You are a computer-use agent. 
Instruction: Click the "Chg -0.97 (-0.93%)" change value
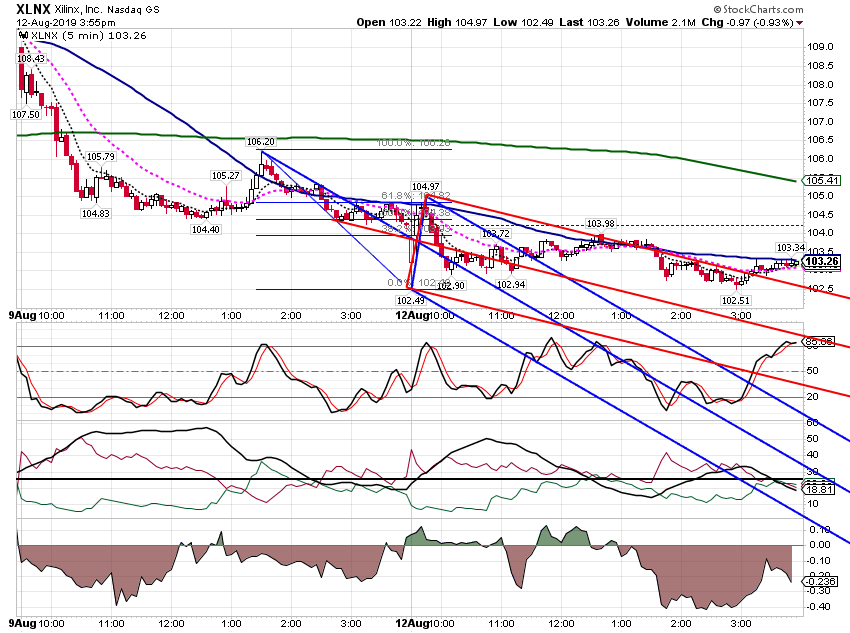click(748, 22)
